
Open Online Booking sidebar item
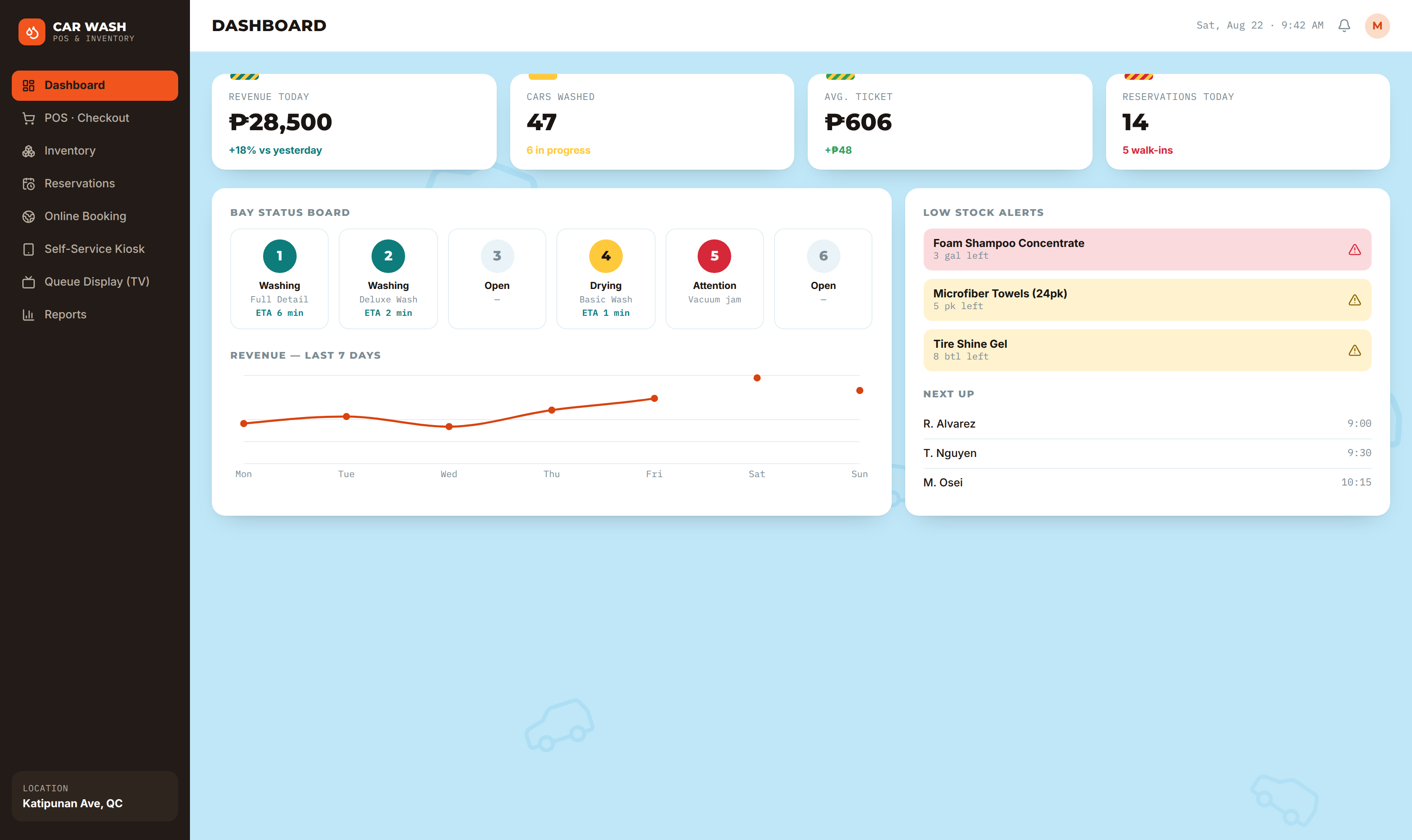click(95, 217)
